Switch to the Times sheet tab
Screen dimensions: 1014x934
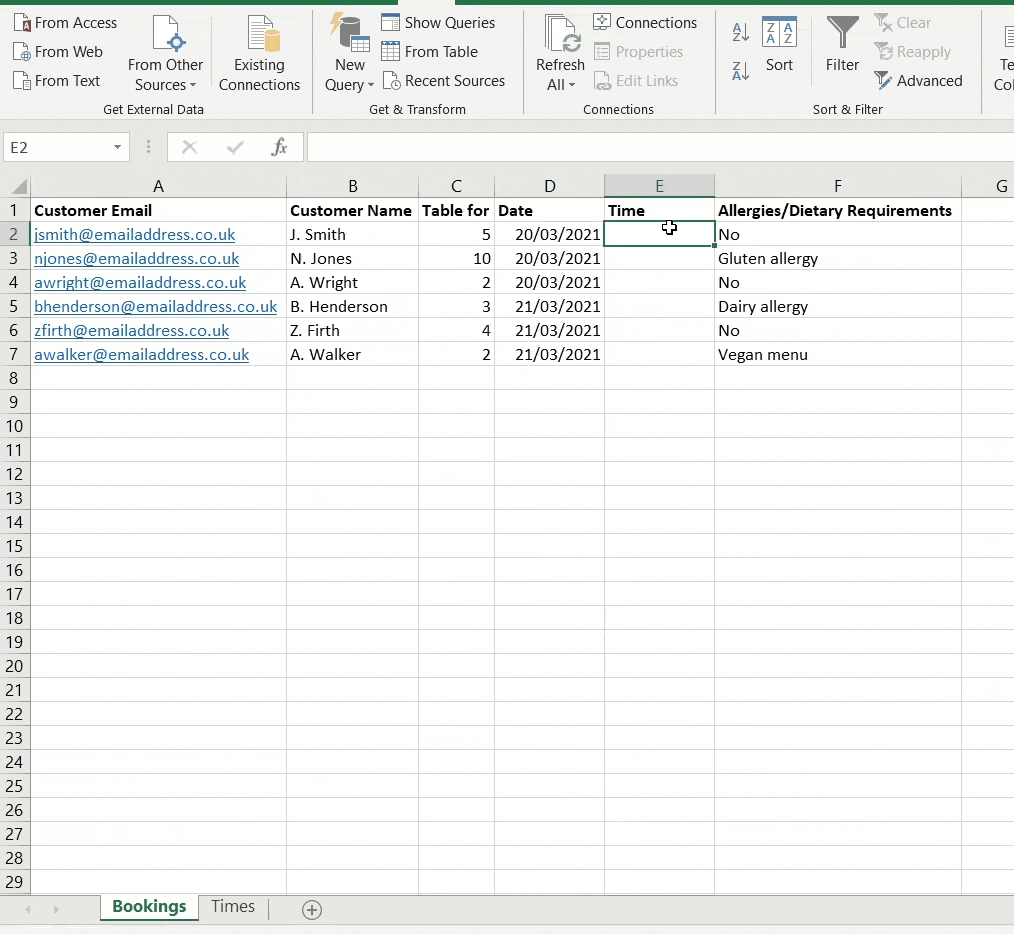coord(233,907)
